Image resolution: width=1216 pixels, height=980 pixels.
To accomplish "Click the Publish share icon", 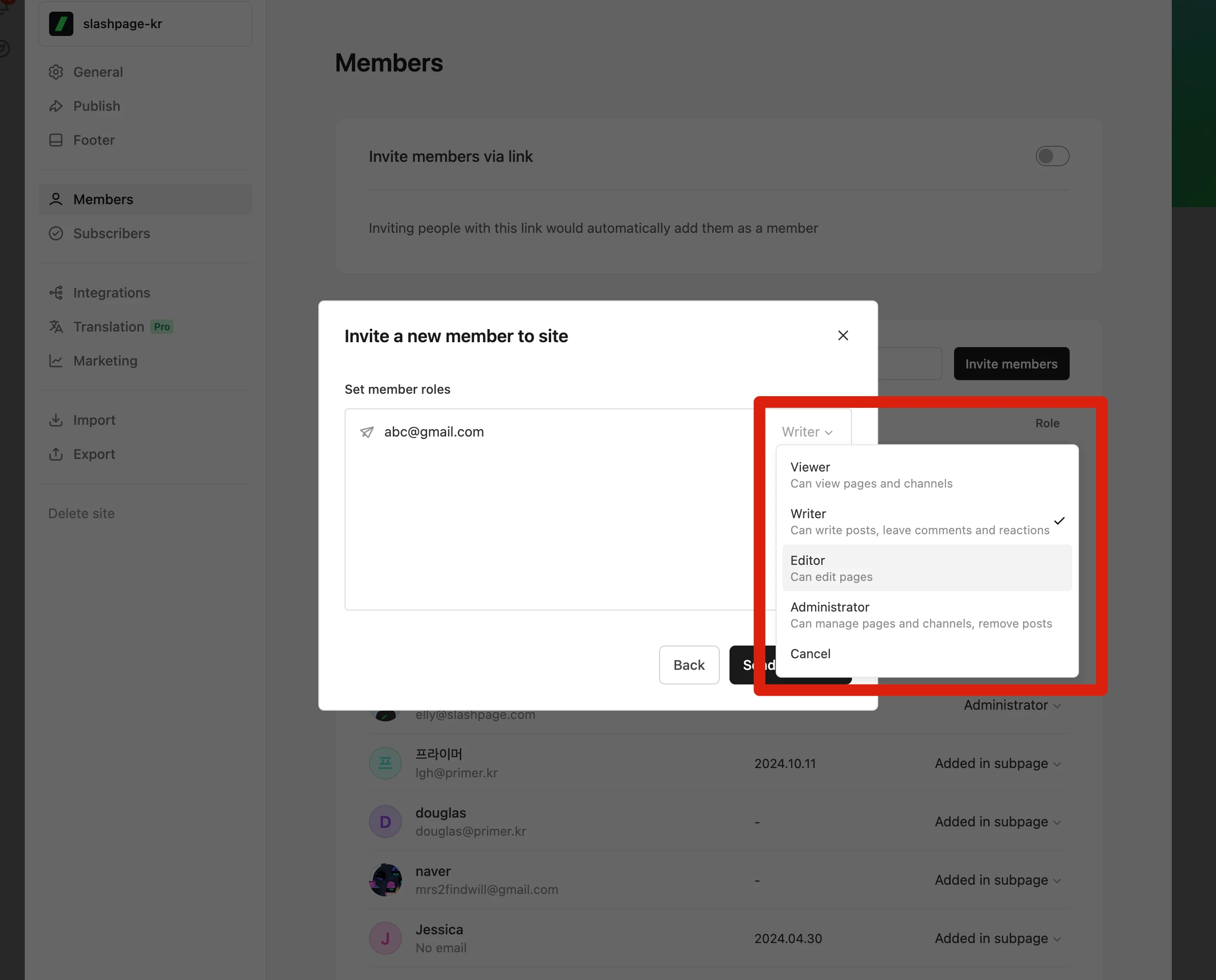I will coord(56,106).
